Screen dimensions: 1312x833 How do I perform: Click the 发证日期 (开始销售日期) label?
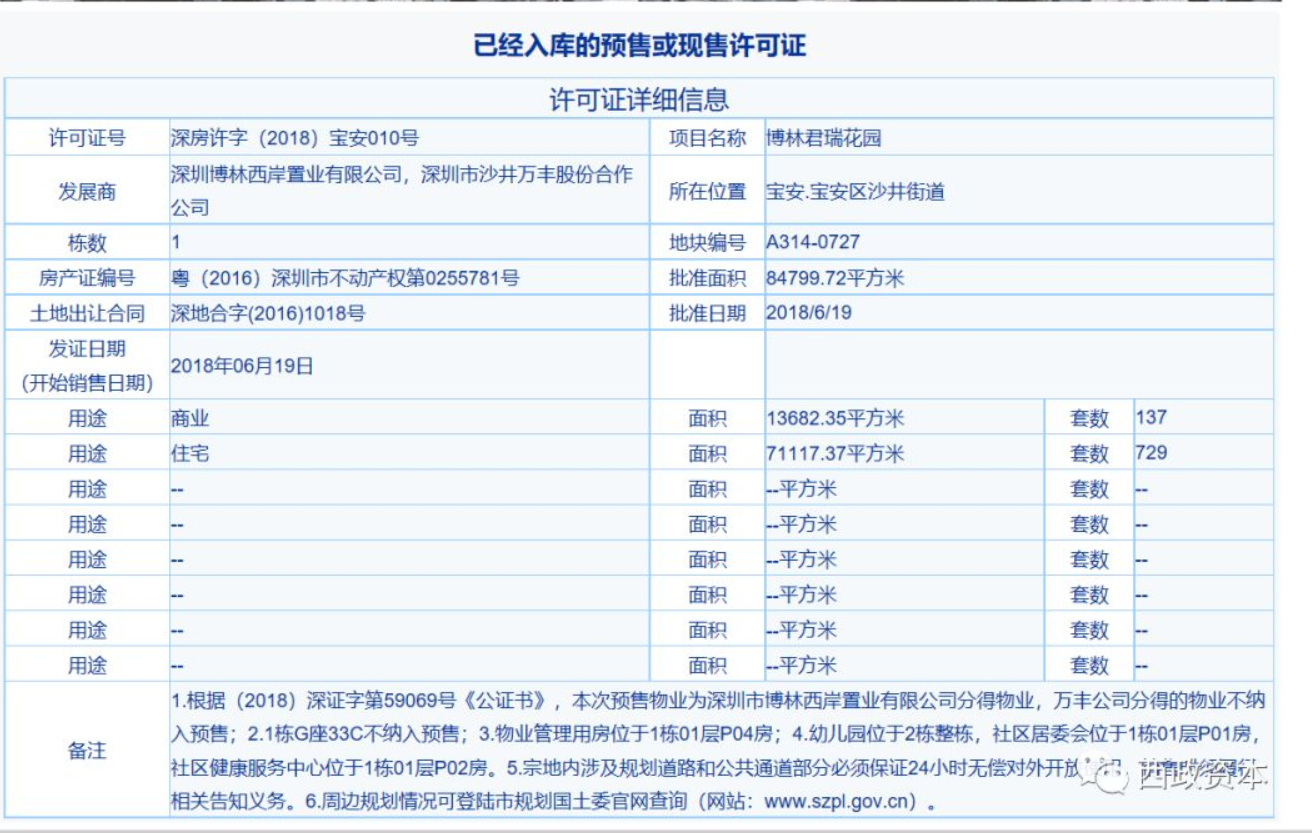(x=87, y=365)
